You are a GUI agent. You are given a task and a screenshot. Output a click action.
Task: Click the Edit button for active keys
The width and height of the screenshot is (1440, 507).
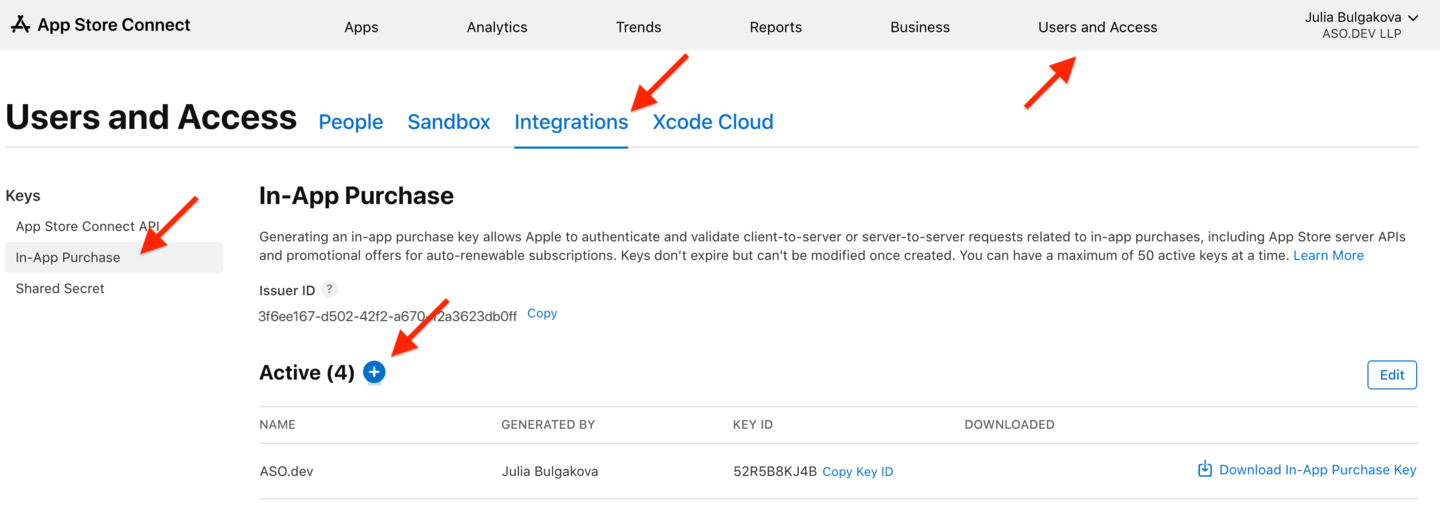pyautogui.click(x=1392, y=375)
